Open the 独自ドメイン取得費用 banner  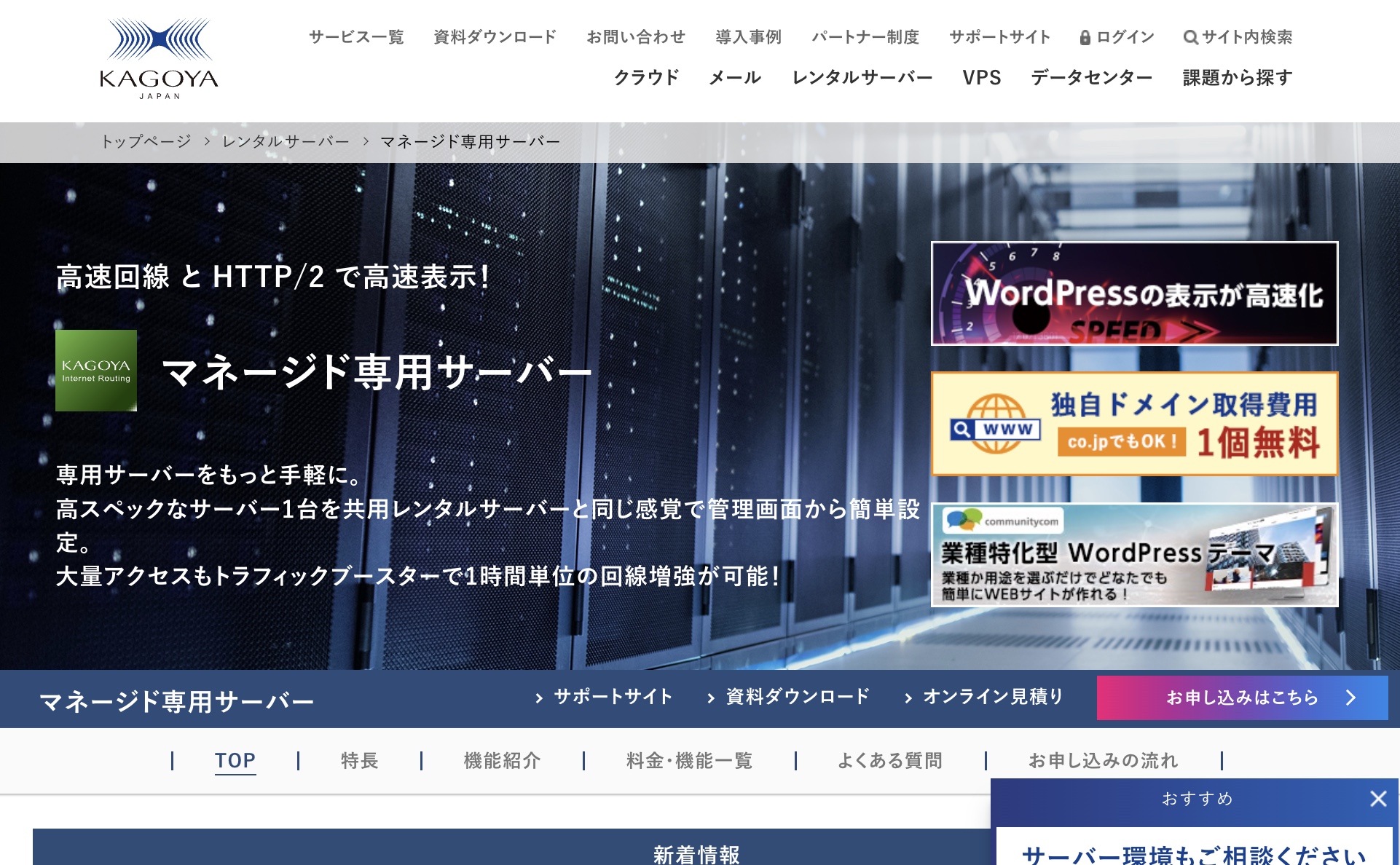click(1134, 424)
